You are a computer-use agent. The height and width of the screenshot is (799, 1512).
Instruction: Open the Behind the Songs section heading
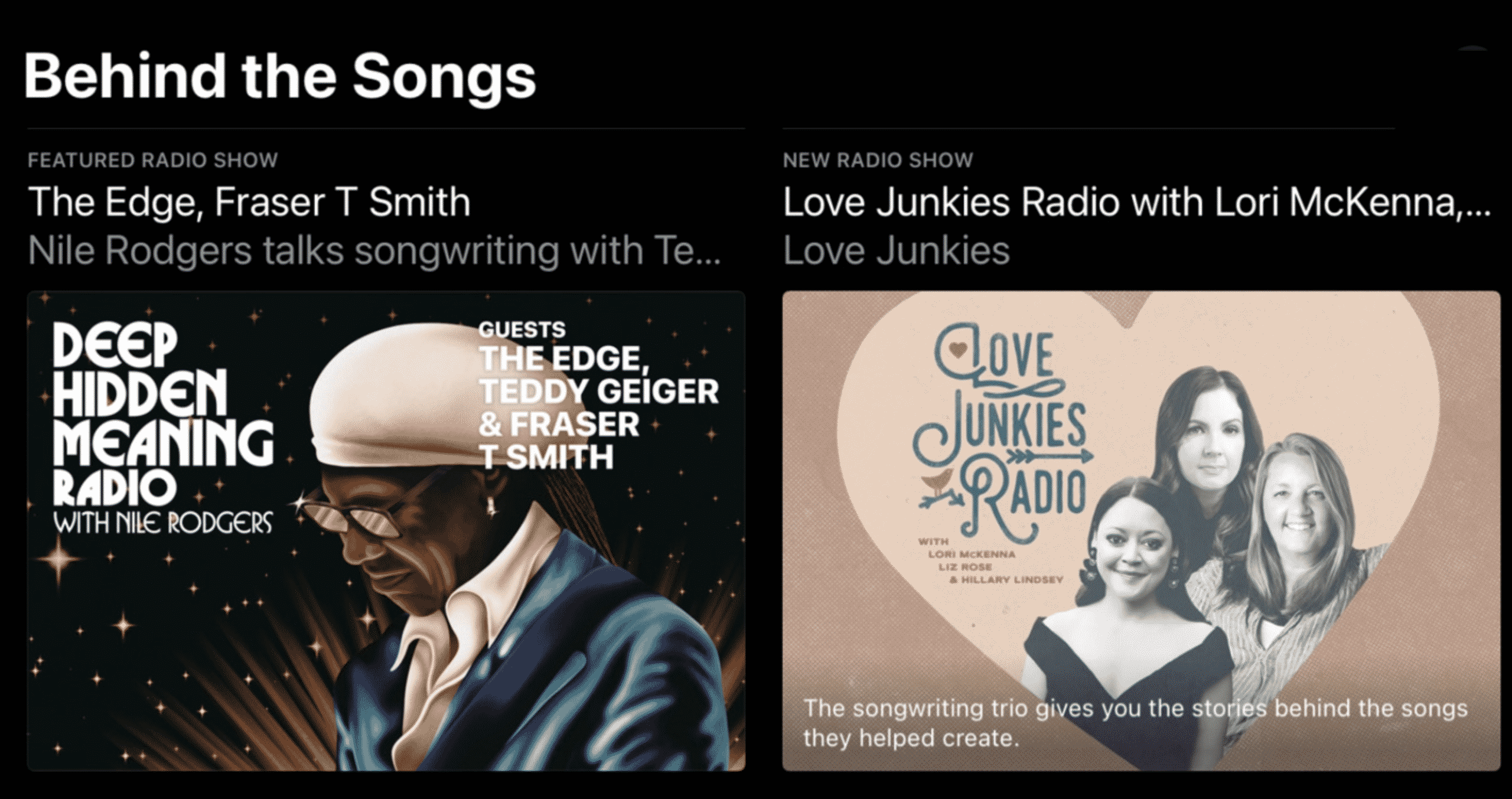[x=279, y=77]
